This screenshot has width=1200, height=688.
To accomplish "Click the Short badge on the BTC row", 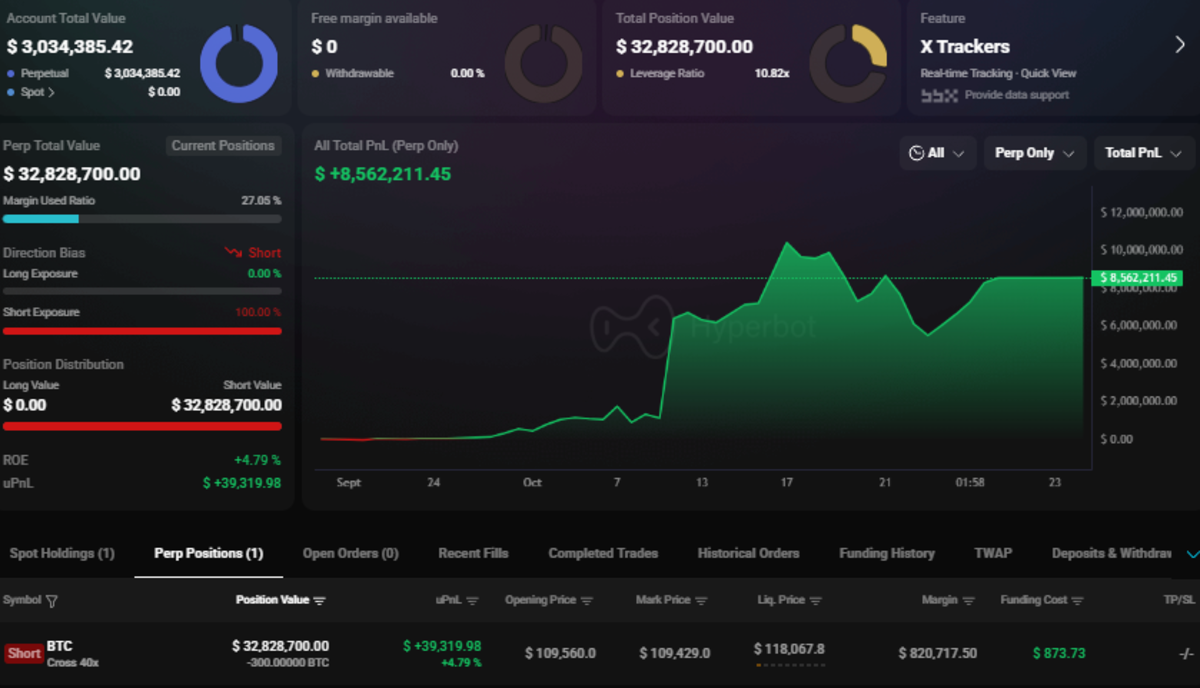I will coord(23,653).
